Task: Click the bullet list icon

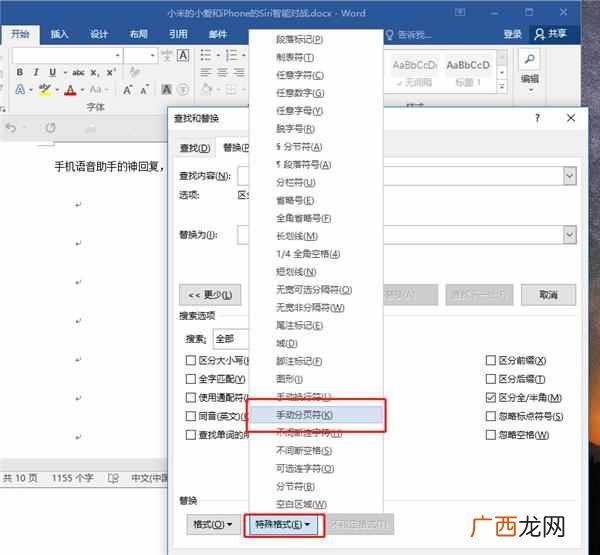Action: click(x=206, y=56)
